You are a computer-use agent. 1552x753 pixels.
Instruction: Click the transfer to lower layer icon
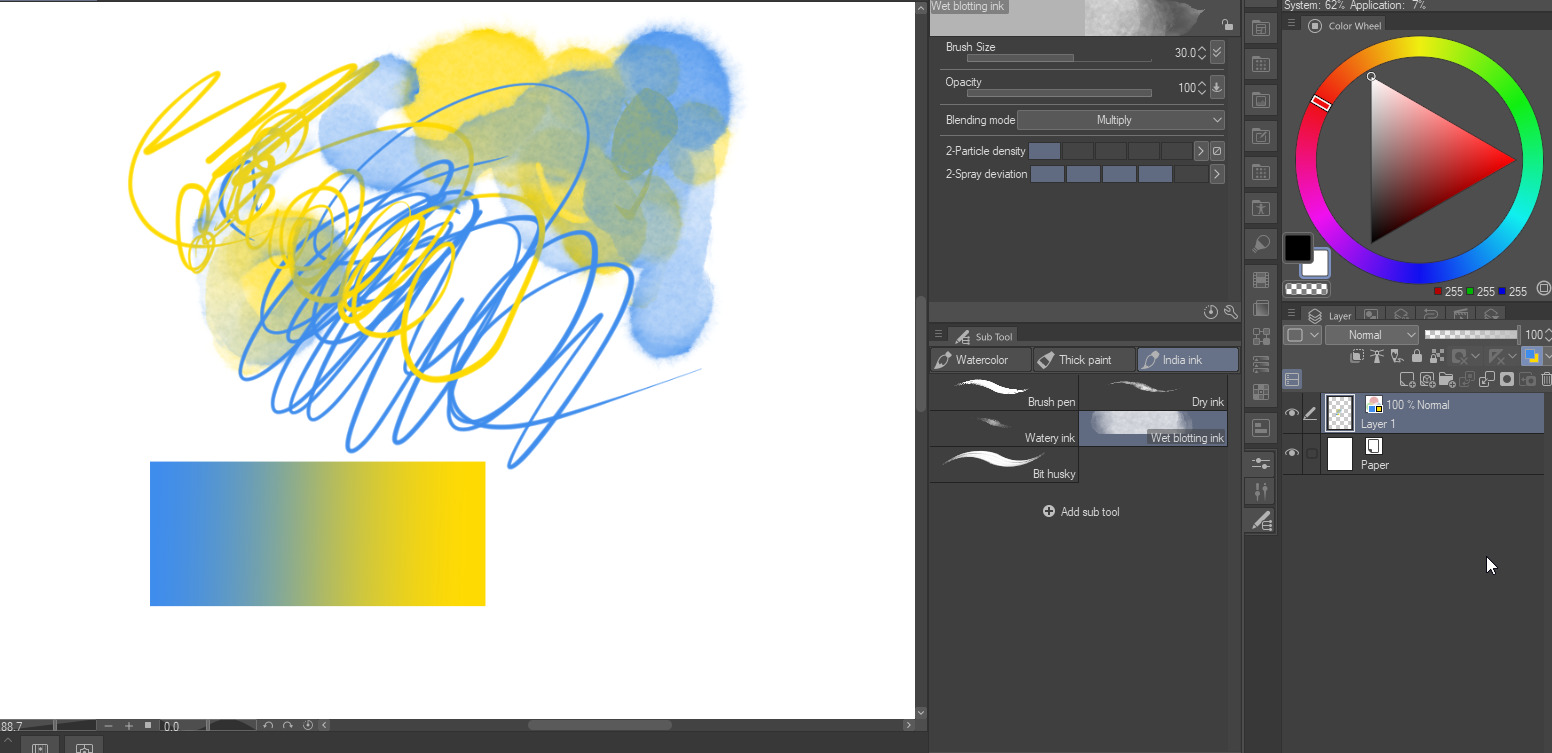1468,380
